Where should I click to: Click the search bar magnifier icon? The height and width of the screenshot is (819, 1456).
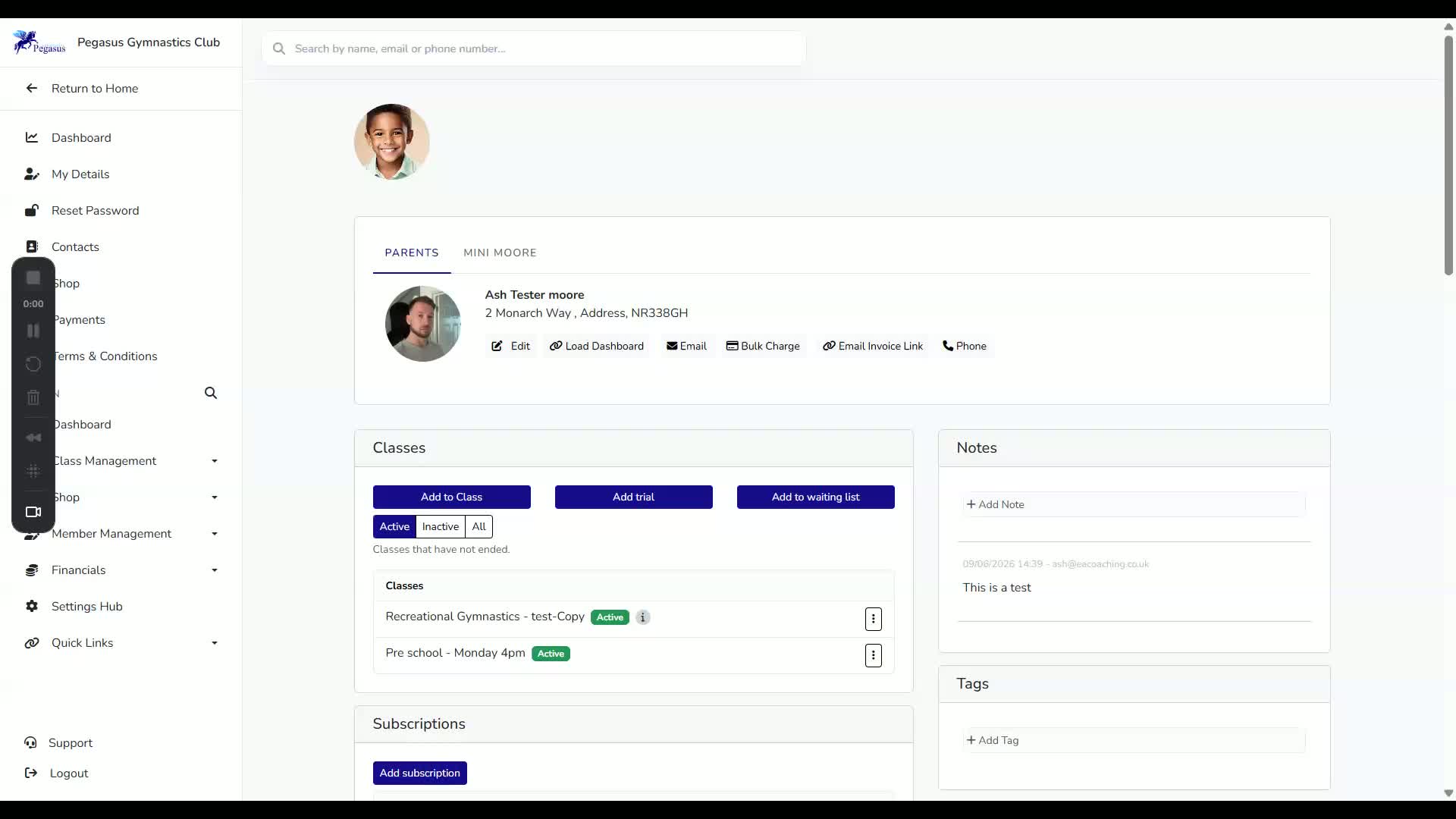tap(279, 49)
